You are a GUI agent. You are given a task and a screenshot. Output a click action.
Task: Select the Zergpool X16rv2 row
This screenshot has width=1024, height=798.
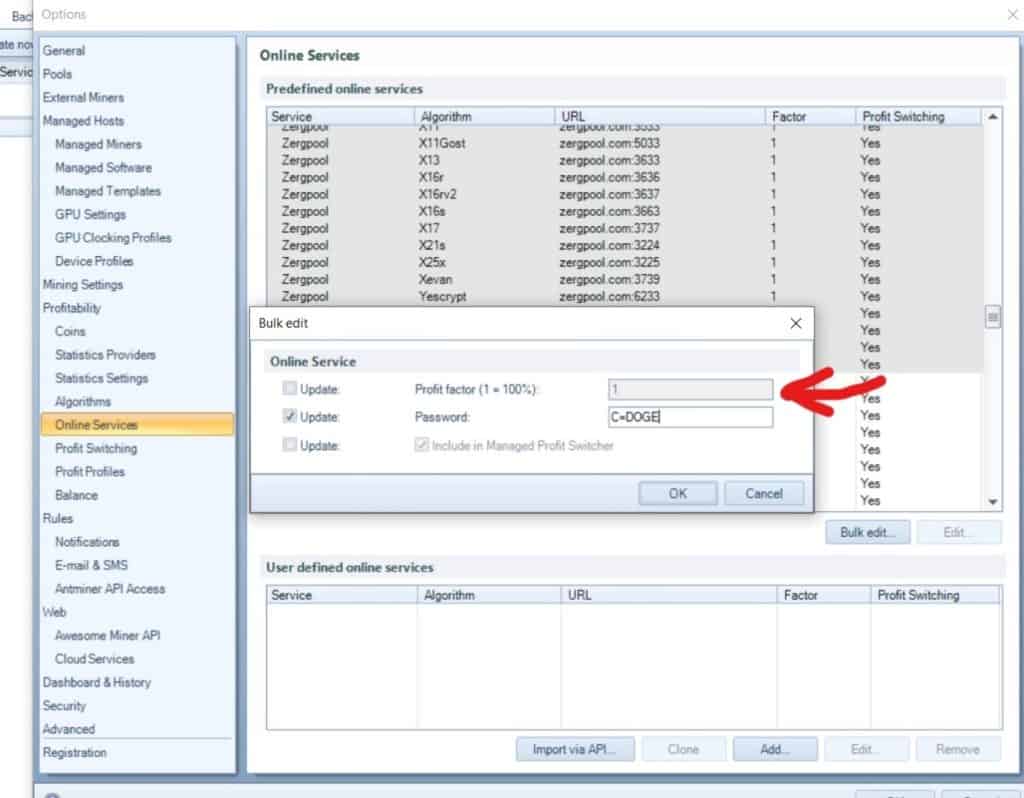[624, 195]
